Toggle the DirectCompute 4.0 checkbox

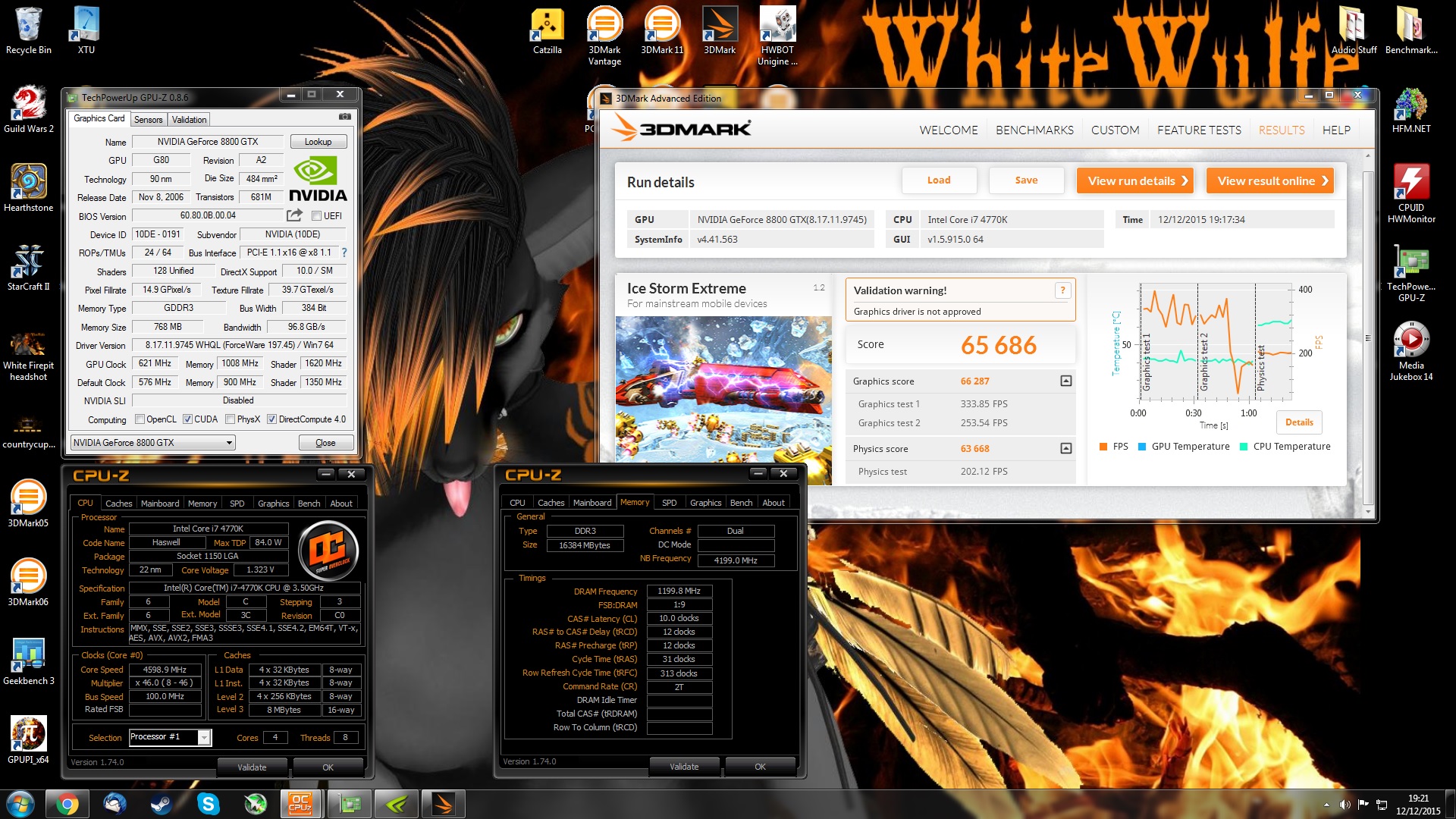pyautogui.click(x=271, y=419)
